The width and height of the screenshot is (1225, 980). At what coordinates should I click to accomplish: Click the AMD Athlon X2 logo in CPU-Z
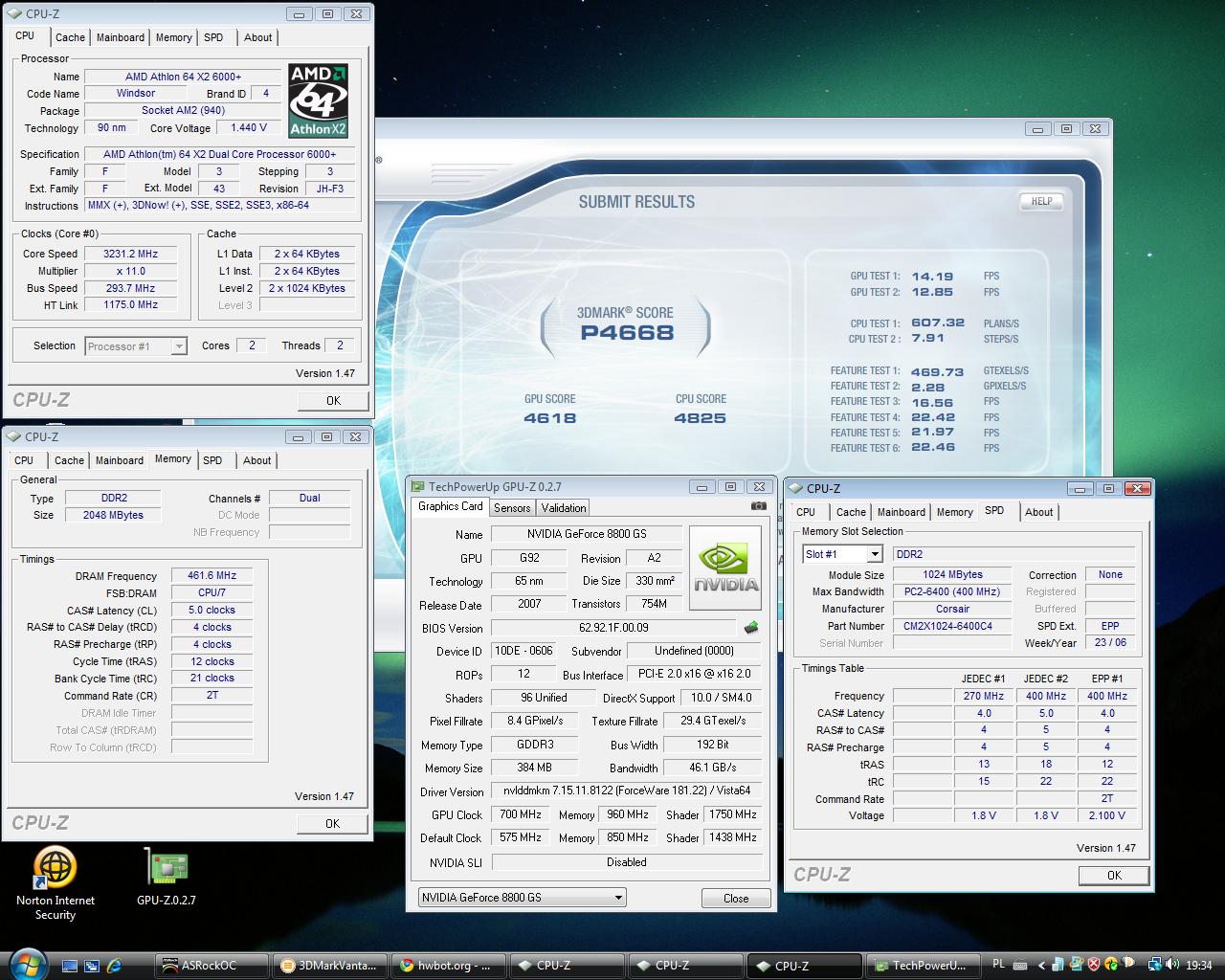pyautogui.click(x=318, y=101)
